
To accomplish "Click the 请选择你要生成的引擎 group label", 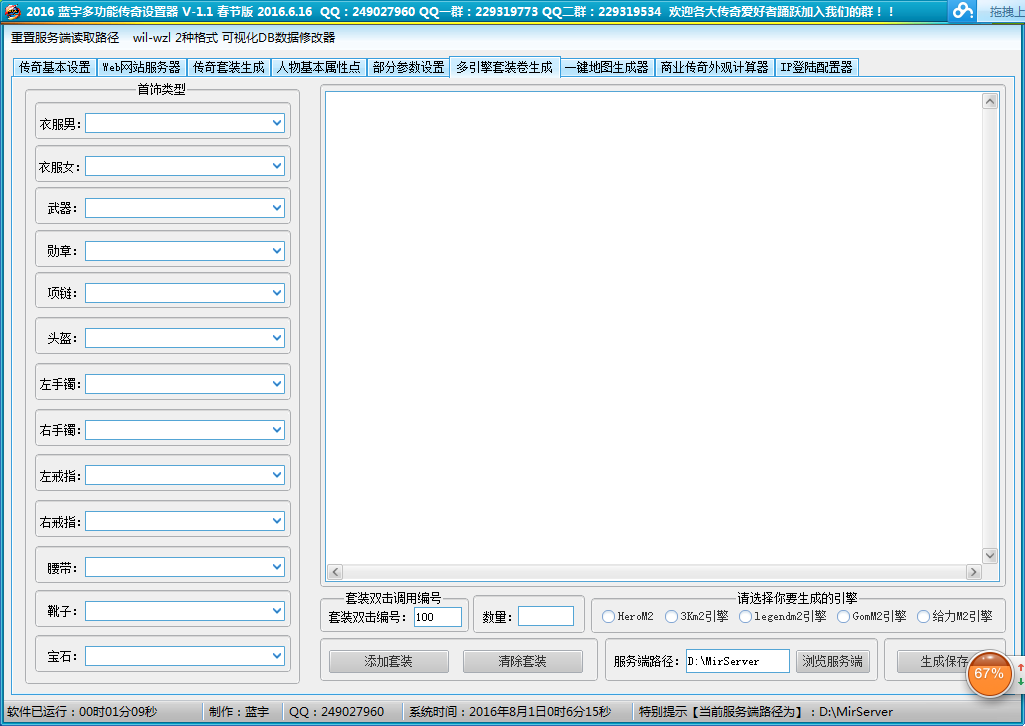I will tap(798, 598).
